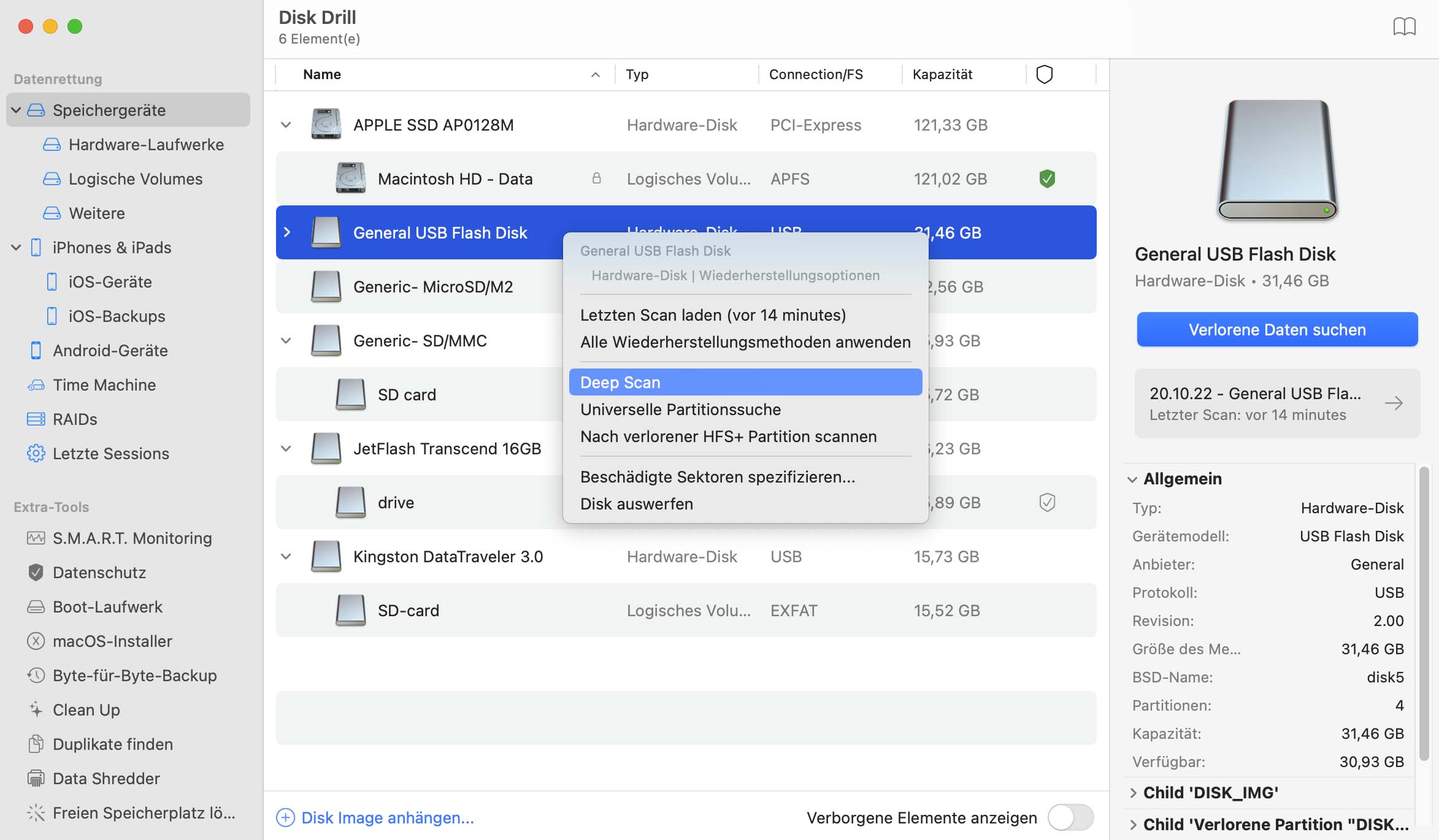This screenshot has height=840, width=1439.
Task: Open the 20.10.22 last scan session card
Action: click(x=1277, y=403)
